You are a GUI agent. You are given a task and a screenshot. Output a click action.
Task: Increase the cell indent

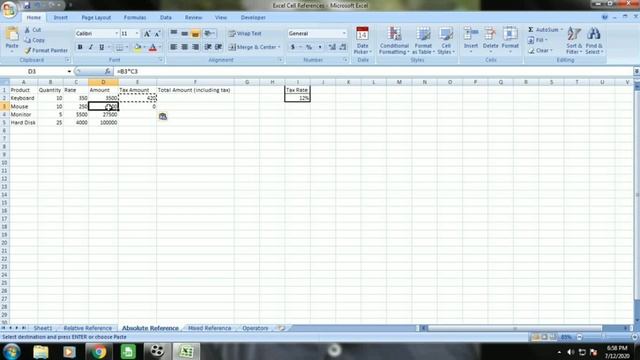219,47
